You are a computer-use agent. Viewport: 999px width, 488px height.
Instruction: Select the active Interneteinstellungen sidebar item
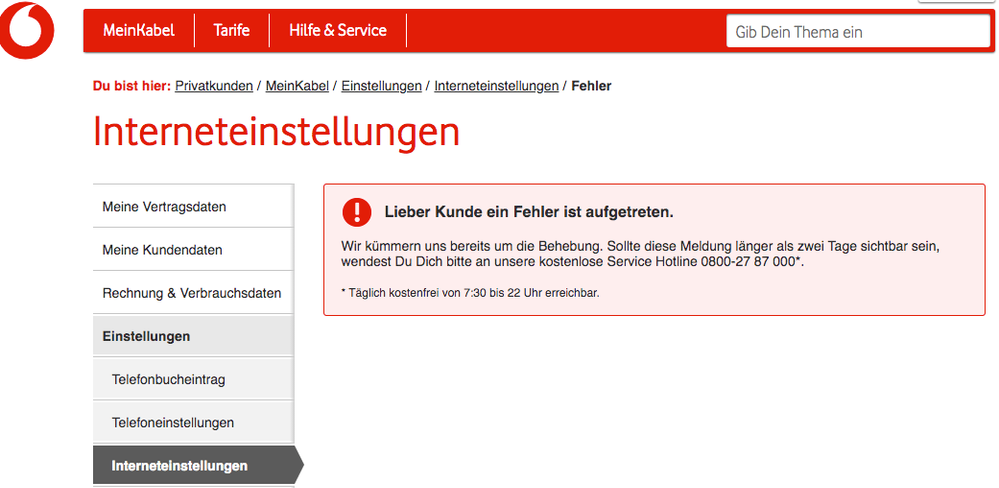pos(198,466)
